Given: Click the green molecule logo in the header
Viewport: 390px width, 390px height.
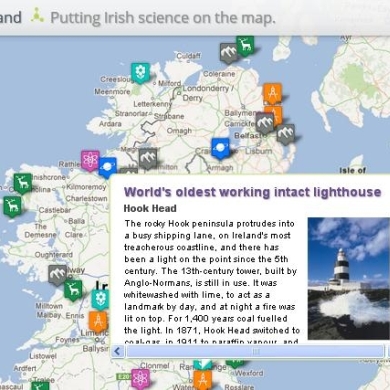Looking at the screenshot, I should (x=37, y=16).
